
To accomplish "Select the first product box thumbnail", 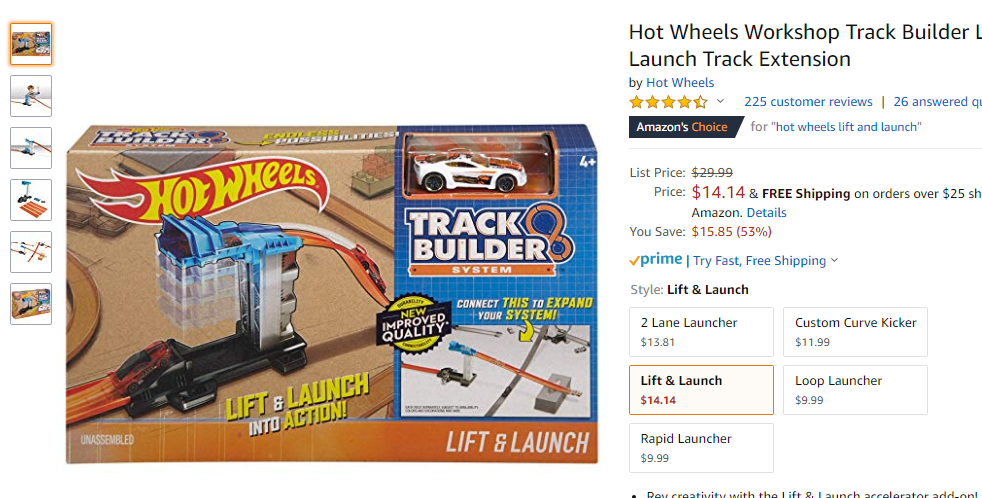I will pos(31,44).
